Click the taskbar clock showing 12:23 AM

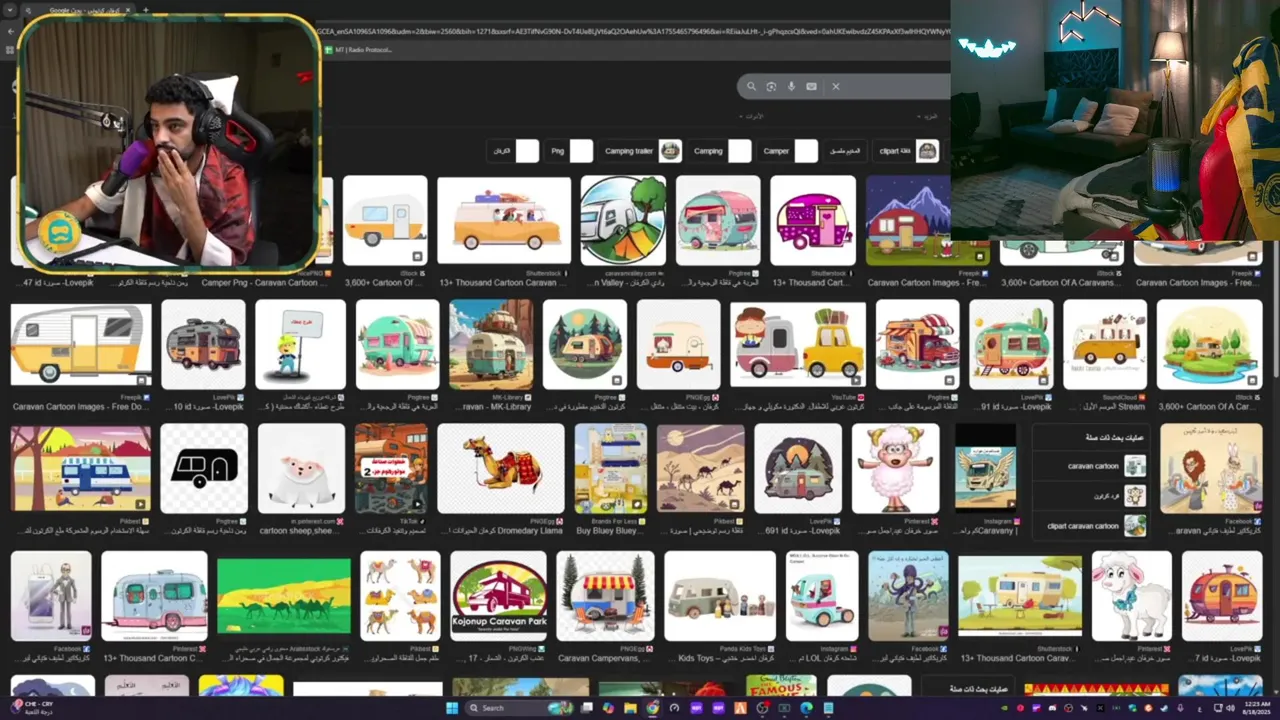tap(1257, 708)
